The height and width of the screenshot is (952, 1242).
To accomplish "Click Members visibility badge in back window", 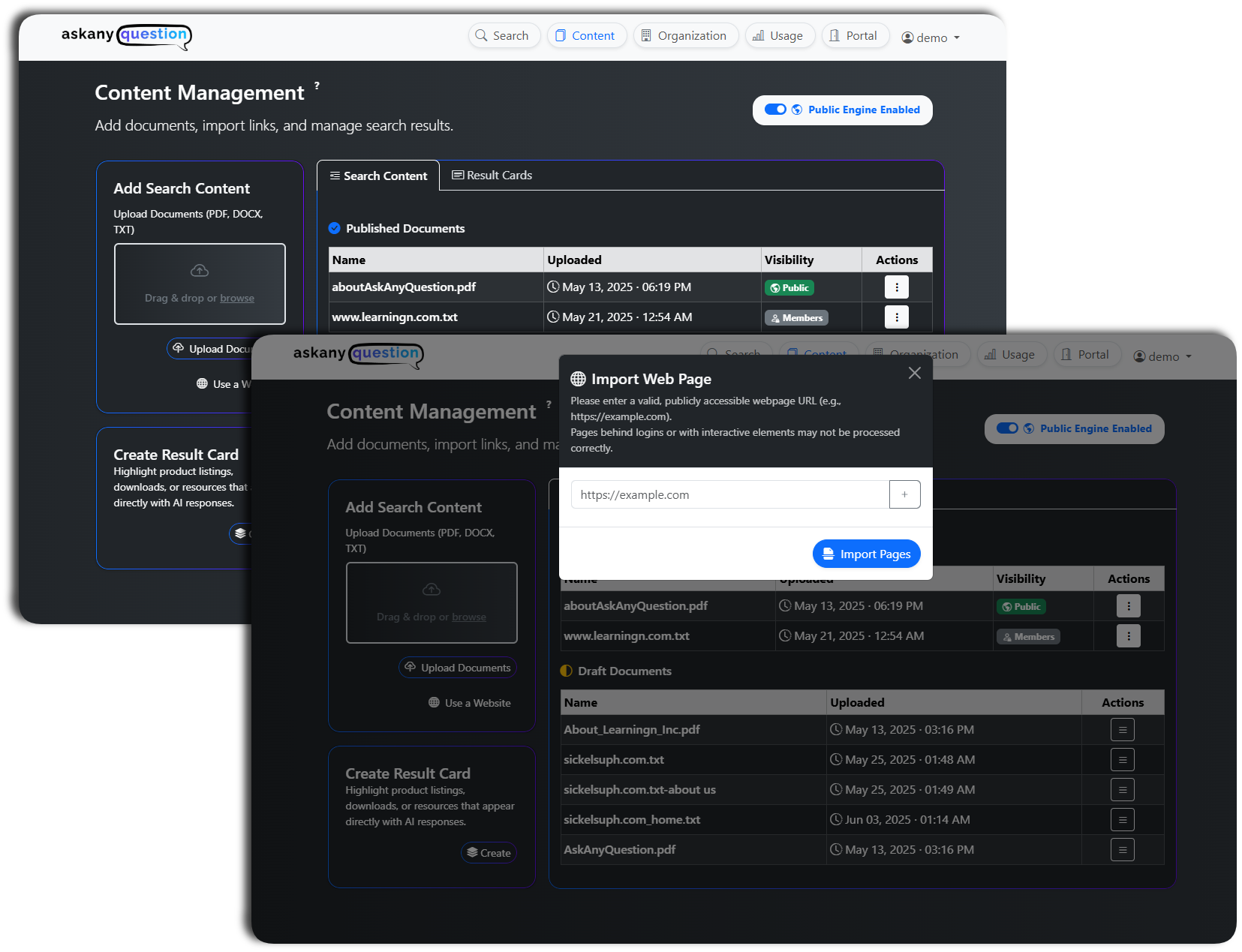I will click(x=796, y=318).
